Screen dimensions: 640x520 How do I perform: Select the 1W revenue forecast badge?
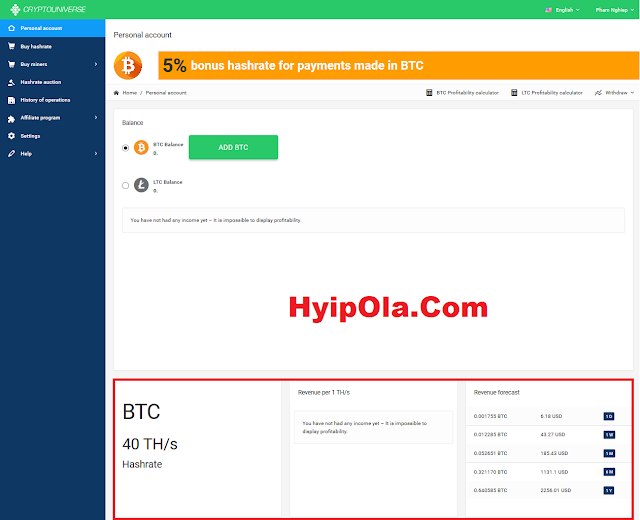pos(609,435)
